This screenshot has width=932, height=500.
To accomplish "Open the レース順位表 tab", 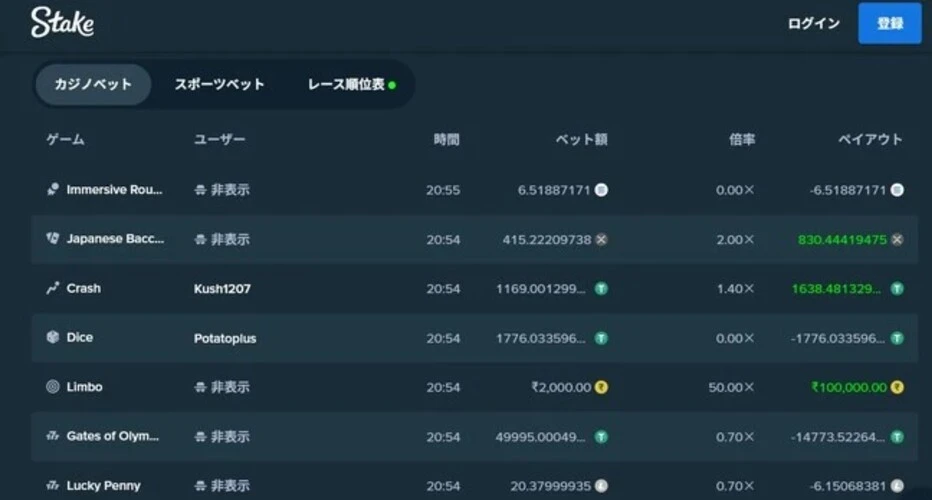I will pyautogui.click(x=351, y=84).
